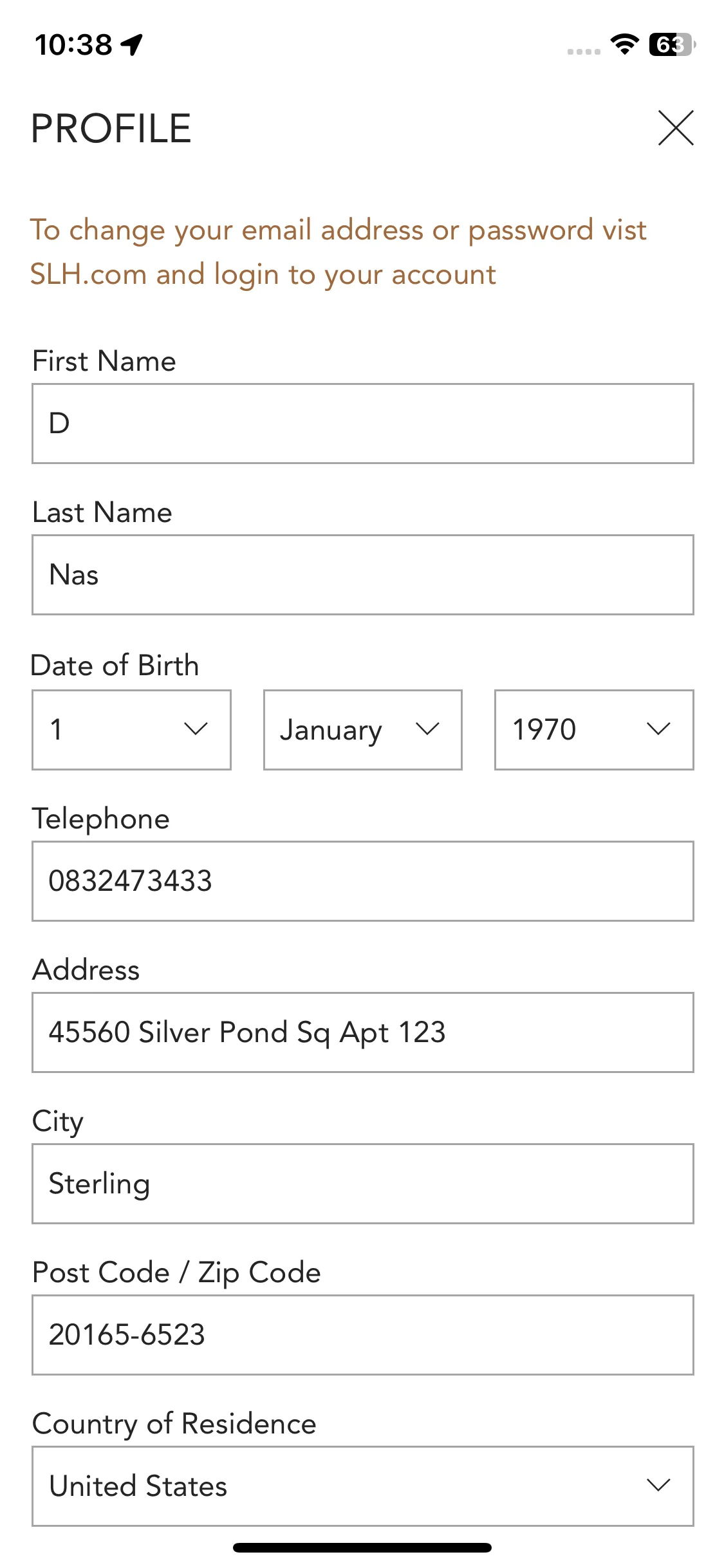Viewport: 724px width, 1568px height.
Task: Tap the PROFILE heading
Action: click(x=111, y=128)
